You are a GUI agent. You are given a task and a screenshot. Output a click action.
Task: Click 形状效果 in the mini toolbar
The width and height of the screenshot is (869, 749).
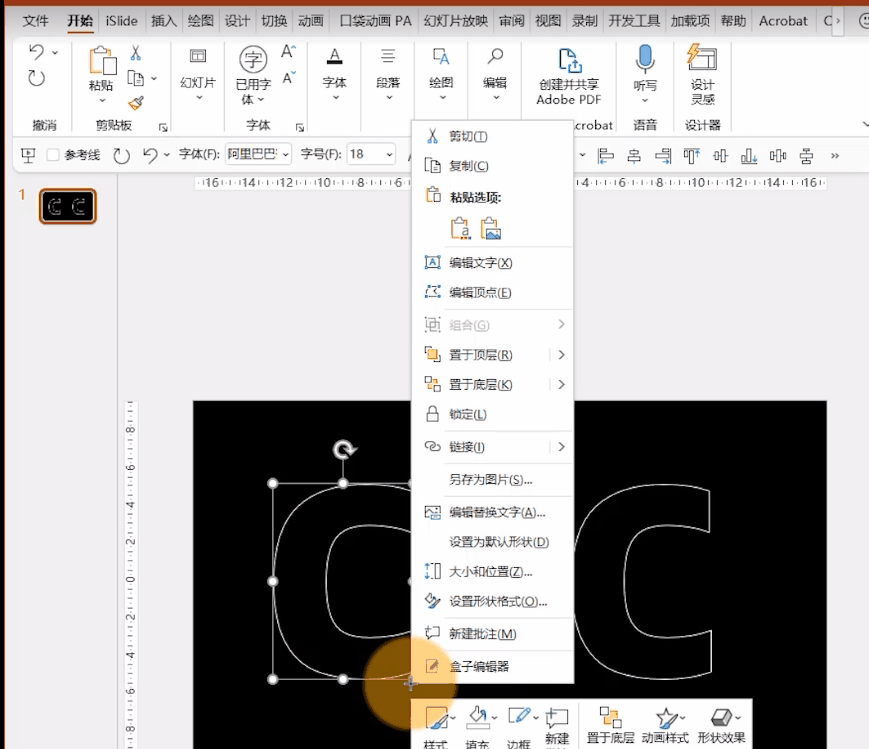(x=722, y=725)
